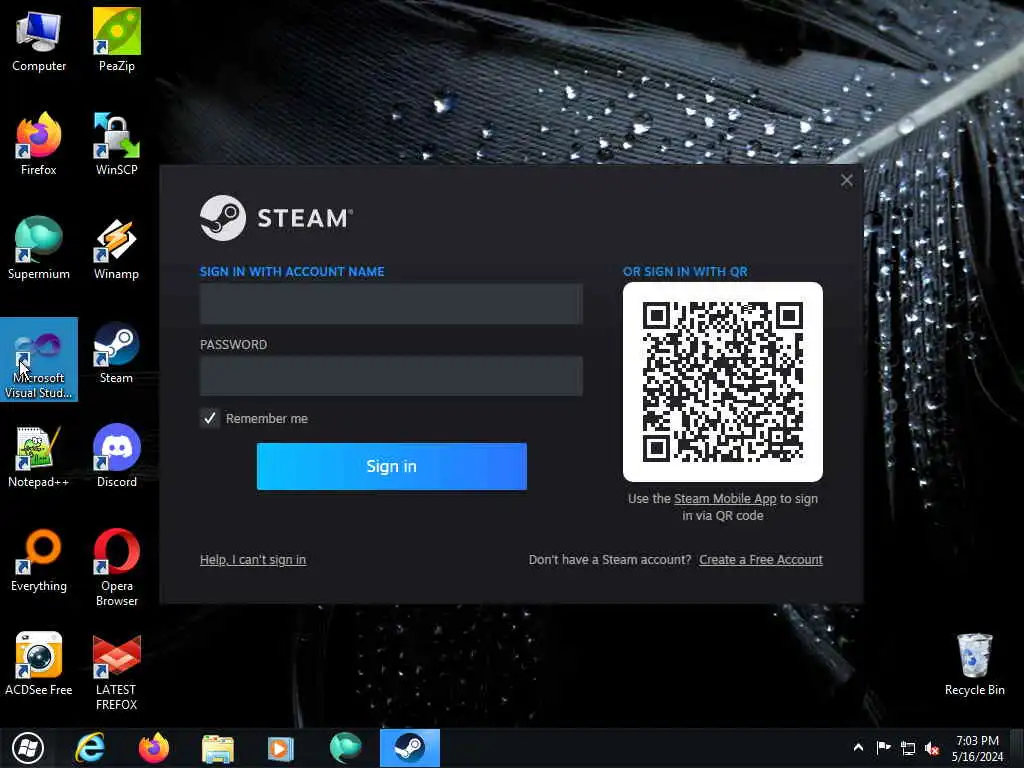
Task: Select the Opera Browser desktop shortcut
Action: click(116, 568)
